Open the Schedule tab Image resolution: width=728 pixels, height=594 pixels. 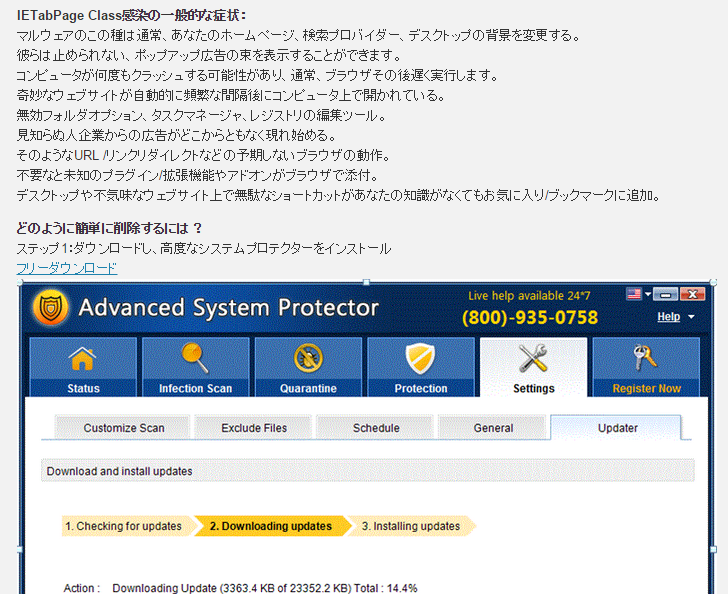pos(376,427)
